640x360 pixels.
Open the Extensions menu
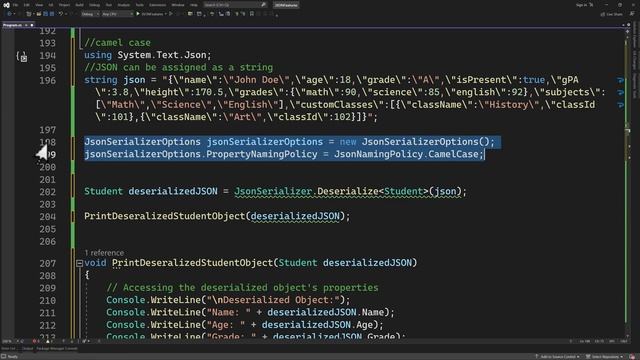coord(157,5)
